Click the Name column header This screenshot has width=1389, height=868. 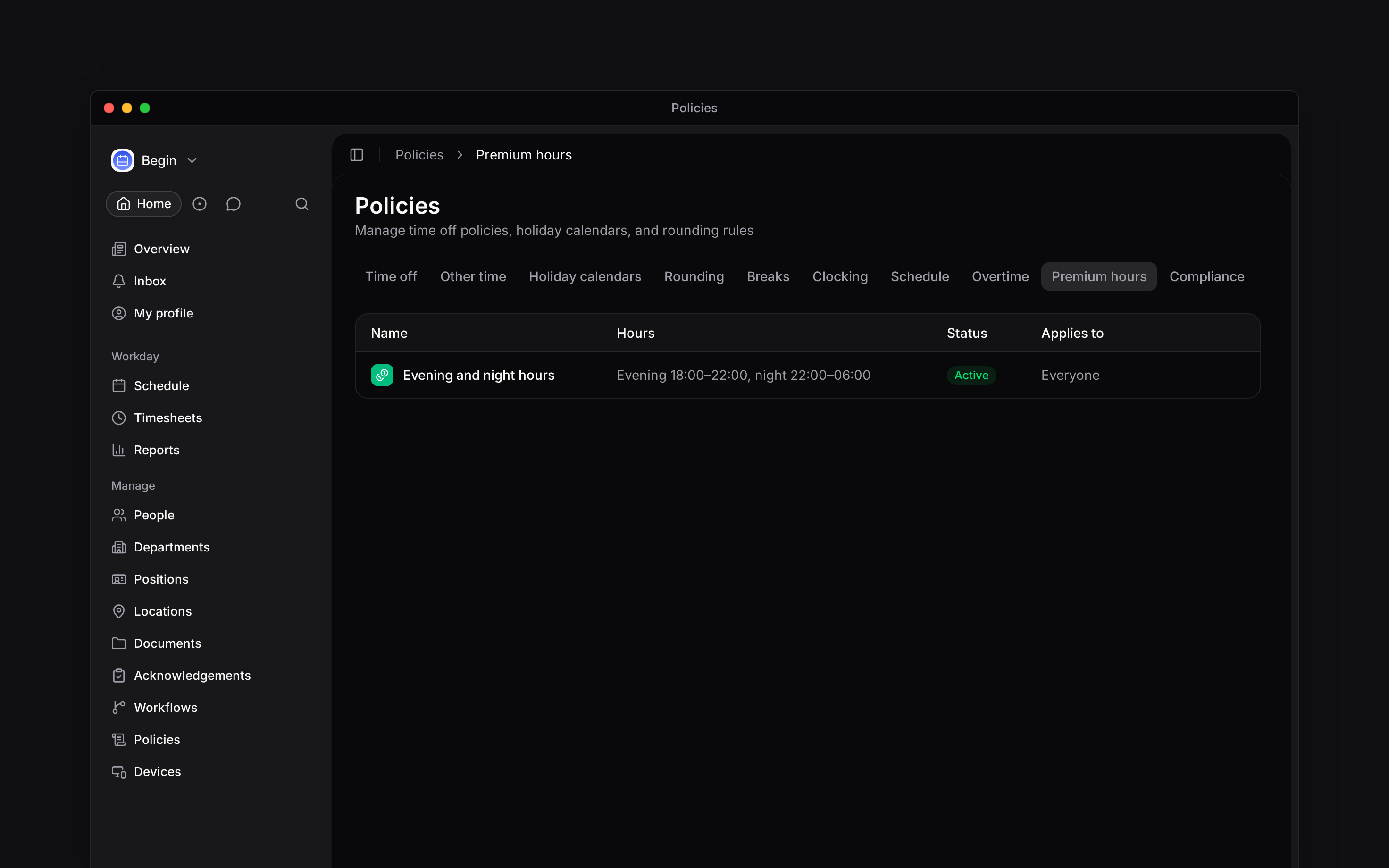coord(389,334)
